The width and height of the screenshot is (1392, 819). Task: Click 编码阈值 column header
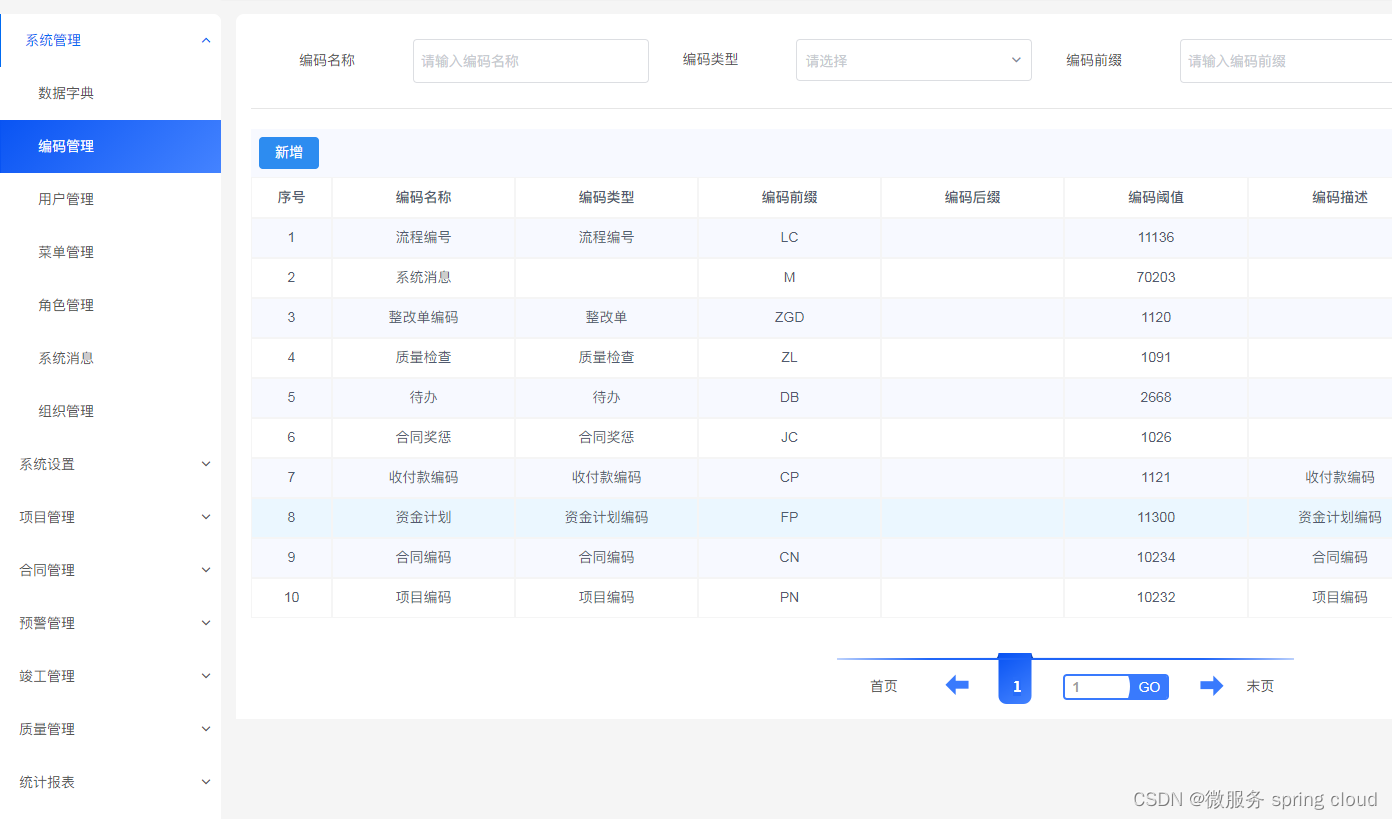click(1156, 198)
